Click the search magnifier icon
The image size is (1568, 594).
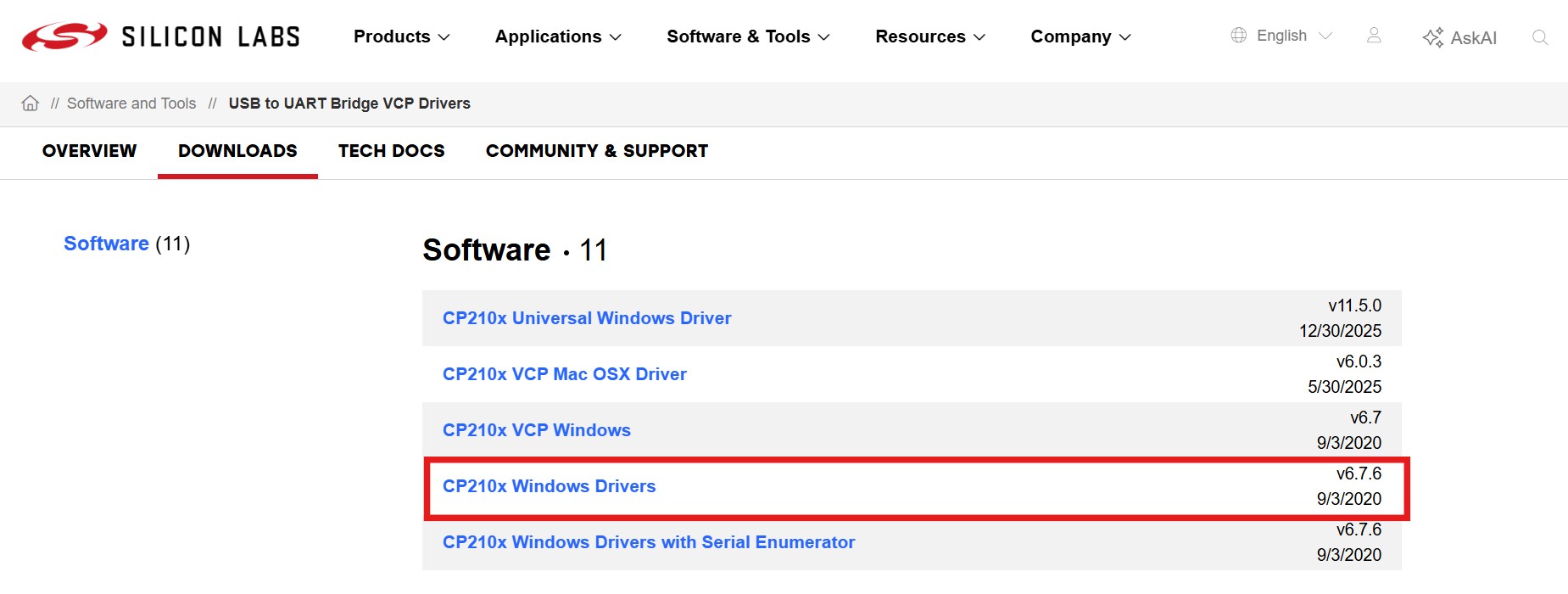1540,37
